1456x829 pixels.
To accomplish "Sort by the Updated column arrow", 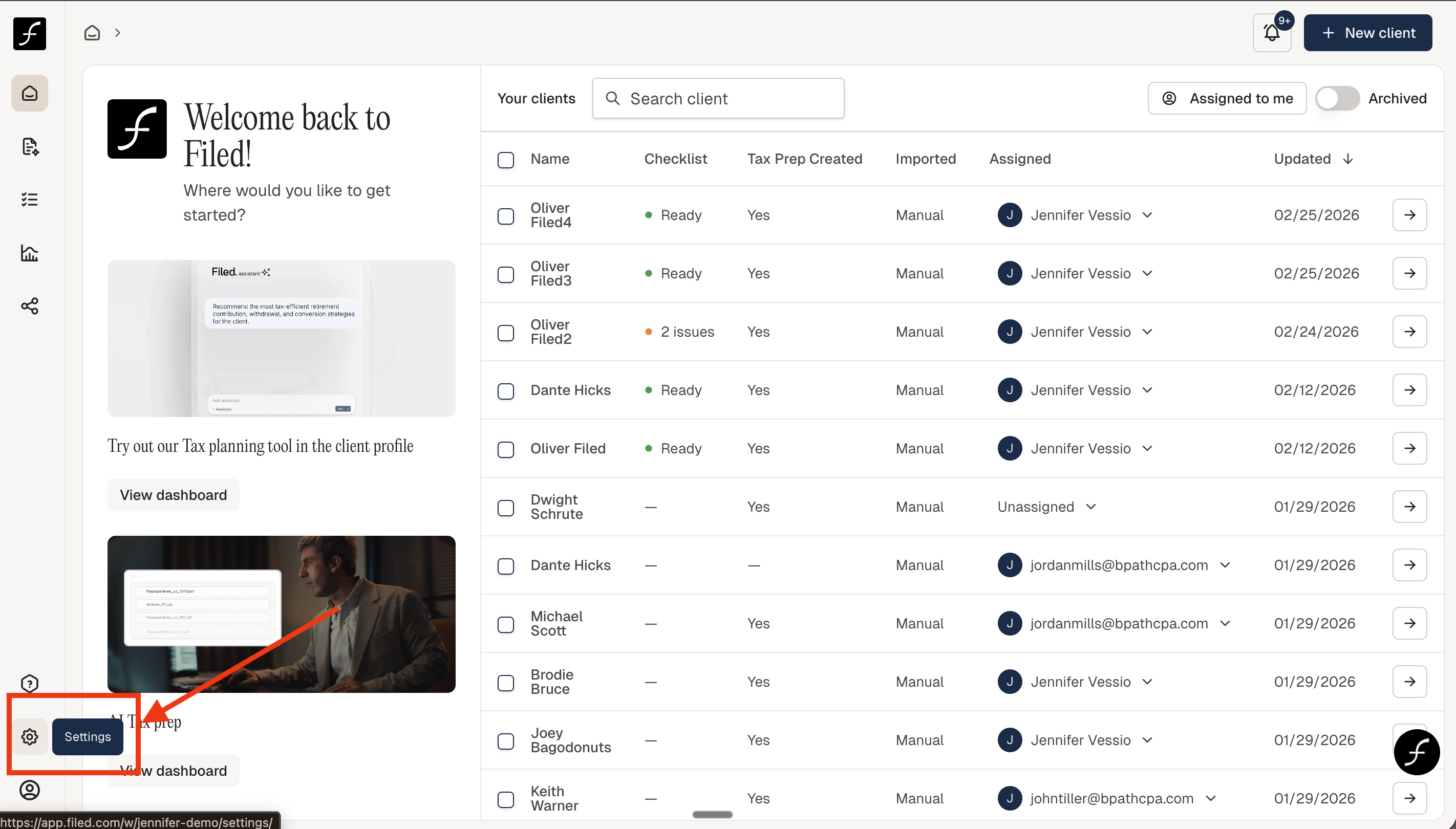I will tap(1348, 159).
